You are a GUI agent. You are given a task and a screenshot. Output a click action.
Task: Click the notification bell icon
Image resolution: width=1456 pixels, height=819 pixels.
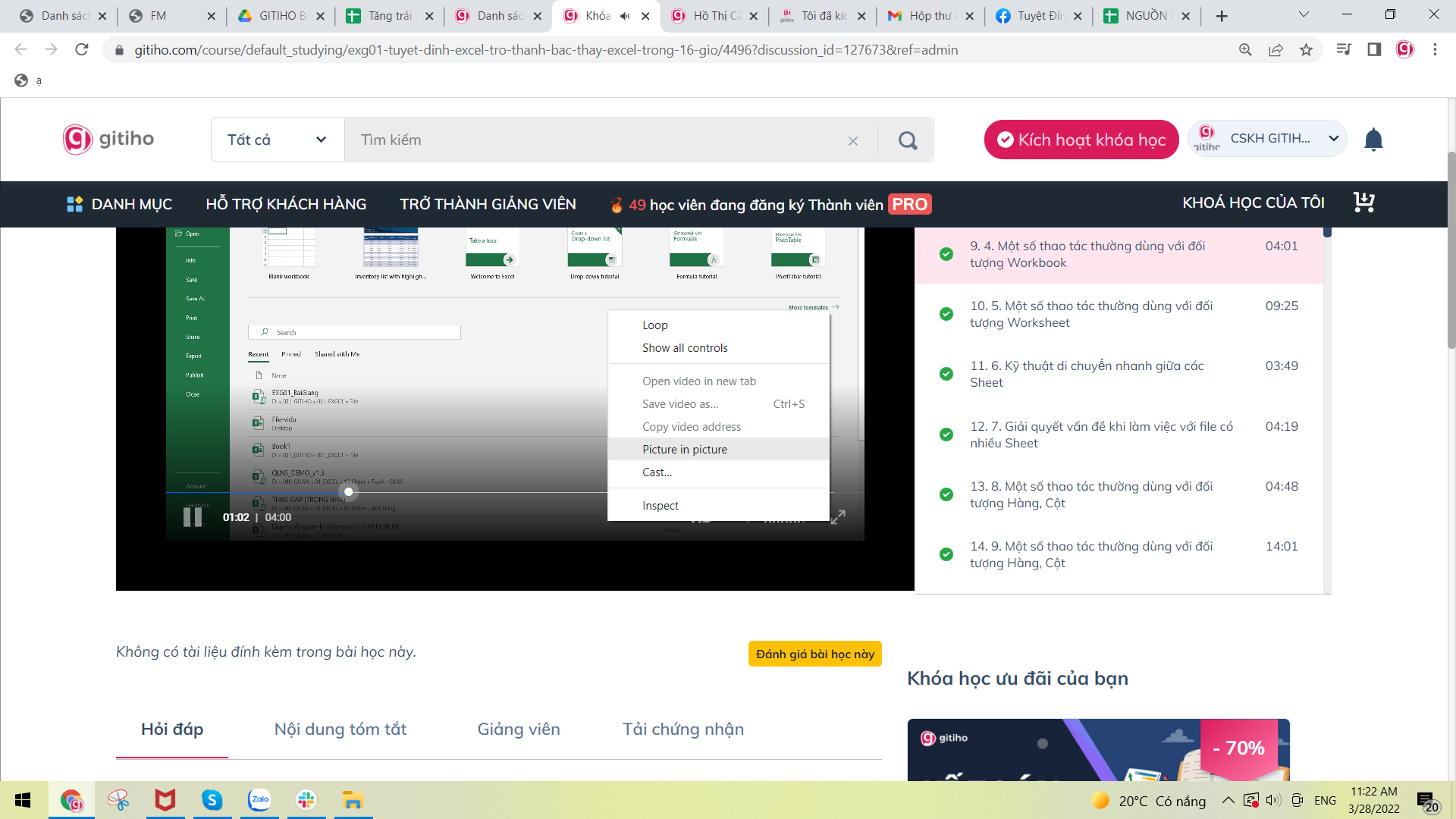(1373, 140)
